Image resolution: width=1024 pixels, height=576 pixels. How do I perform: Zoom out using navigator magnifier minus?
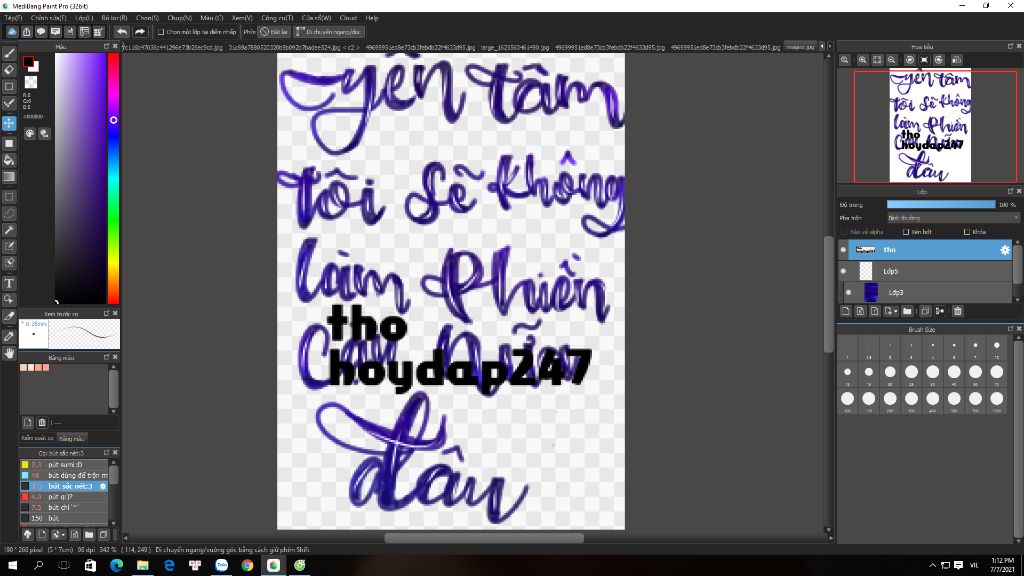point(891,60)
